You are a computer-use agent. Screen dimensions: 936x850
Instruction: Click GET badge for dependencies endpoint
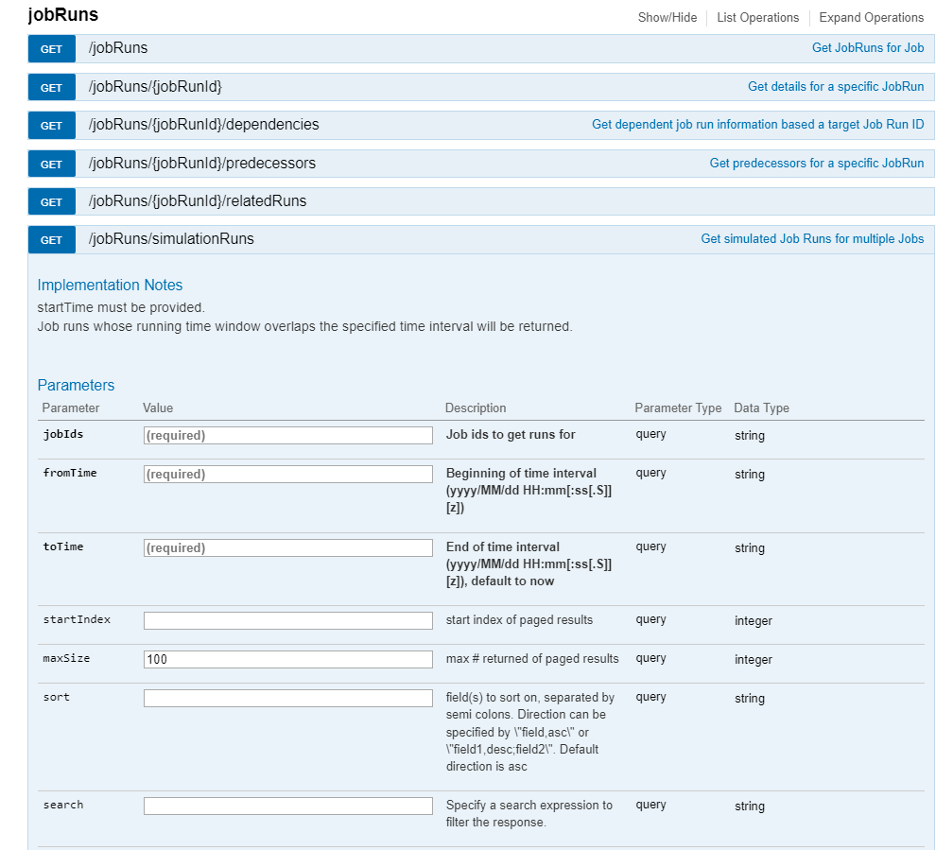[x=51, y=126]
